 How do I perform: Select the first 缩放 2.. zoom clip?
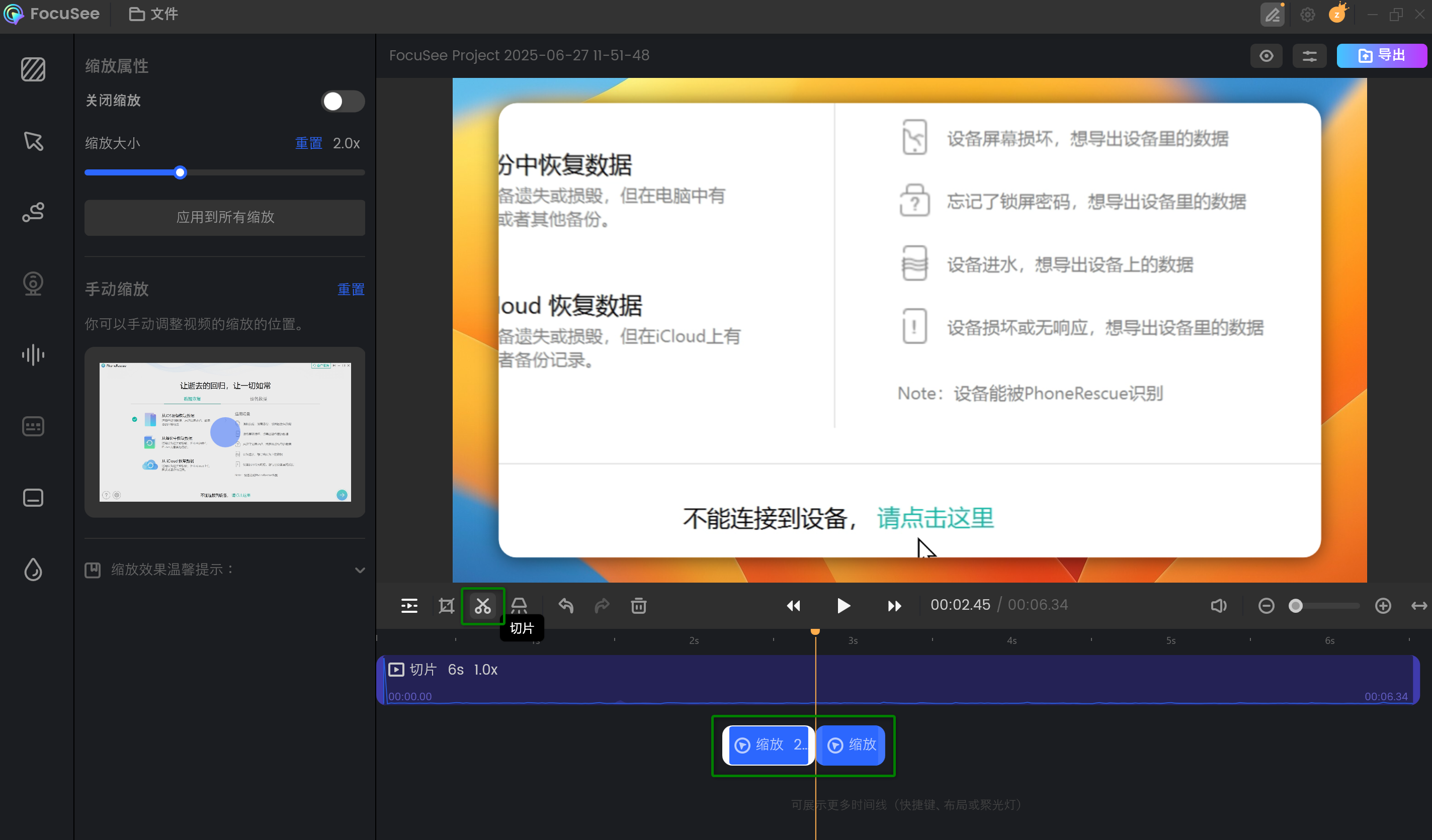(768, 745)
